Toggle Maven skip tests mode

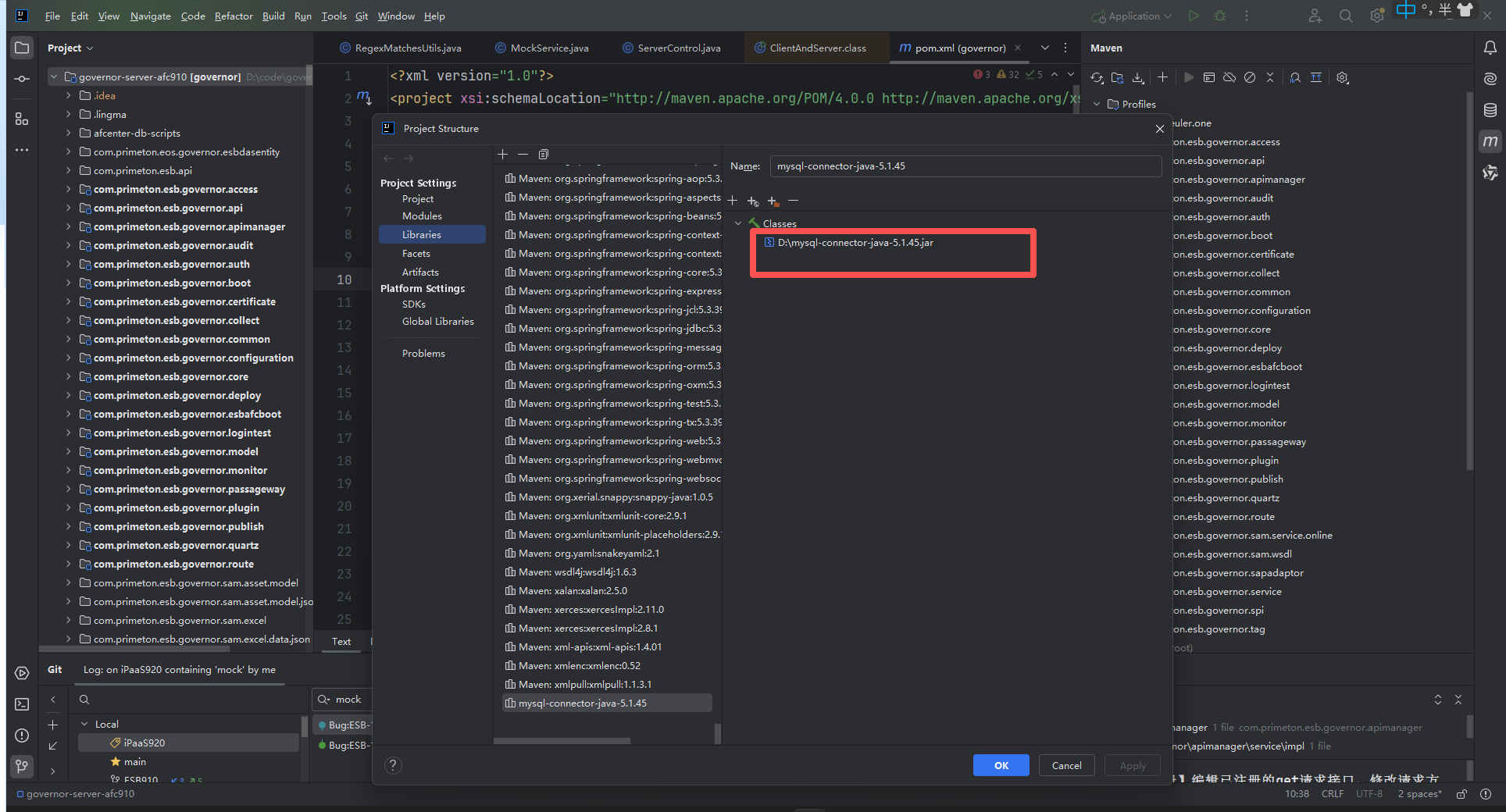click(1250, 77)
